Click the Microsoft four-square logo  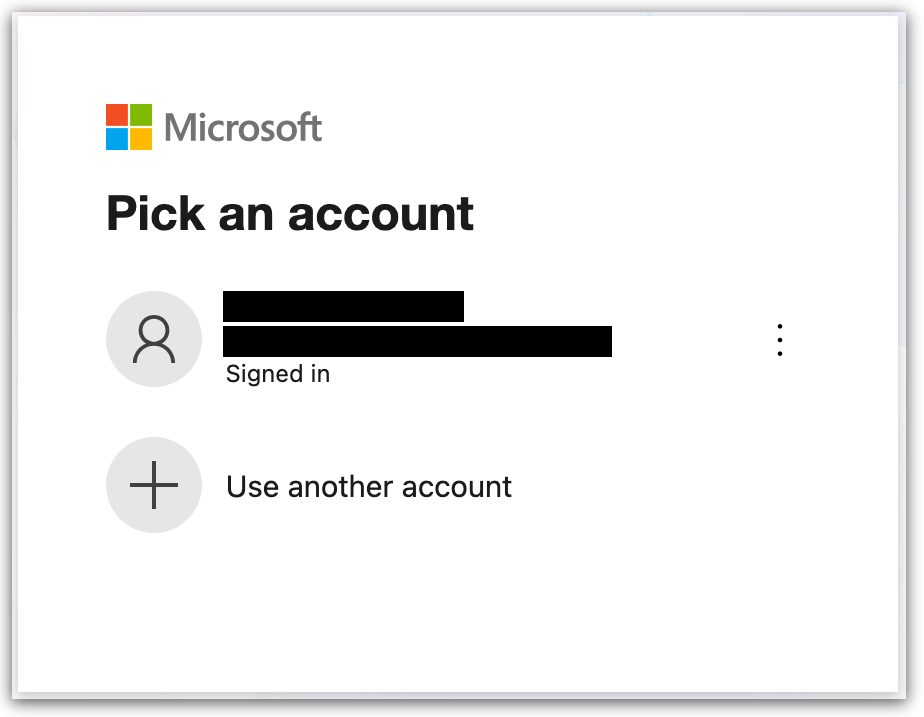[129, 127]
